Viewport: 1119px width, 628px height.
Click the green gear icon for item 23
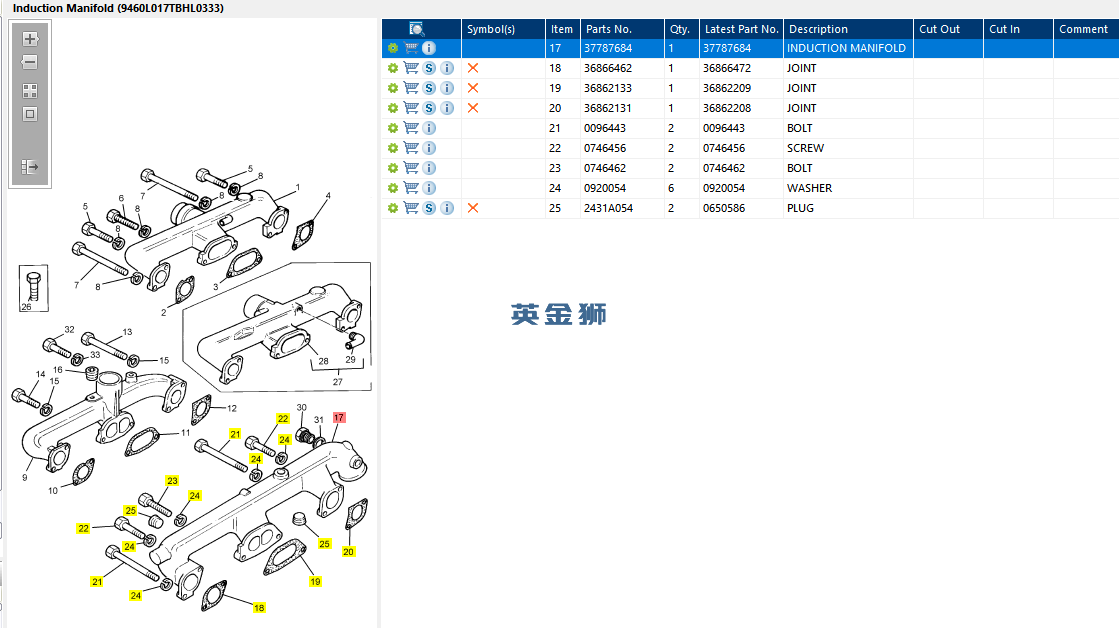(393, 168)
